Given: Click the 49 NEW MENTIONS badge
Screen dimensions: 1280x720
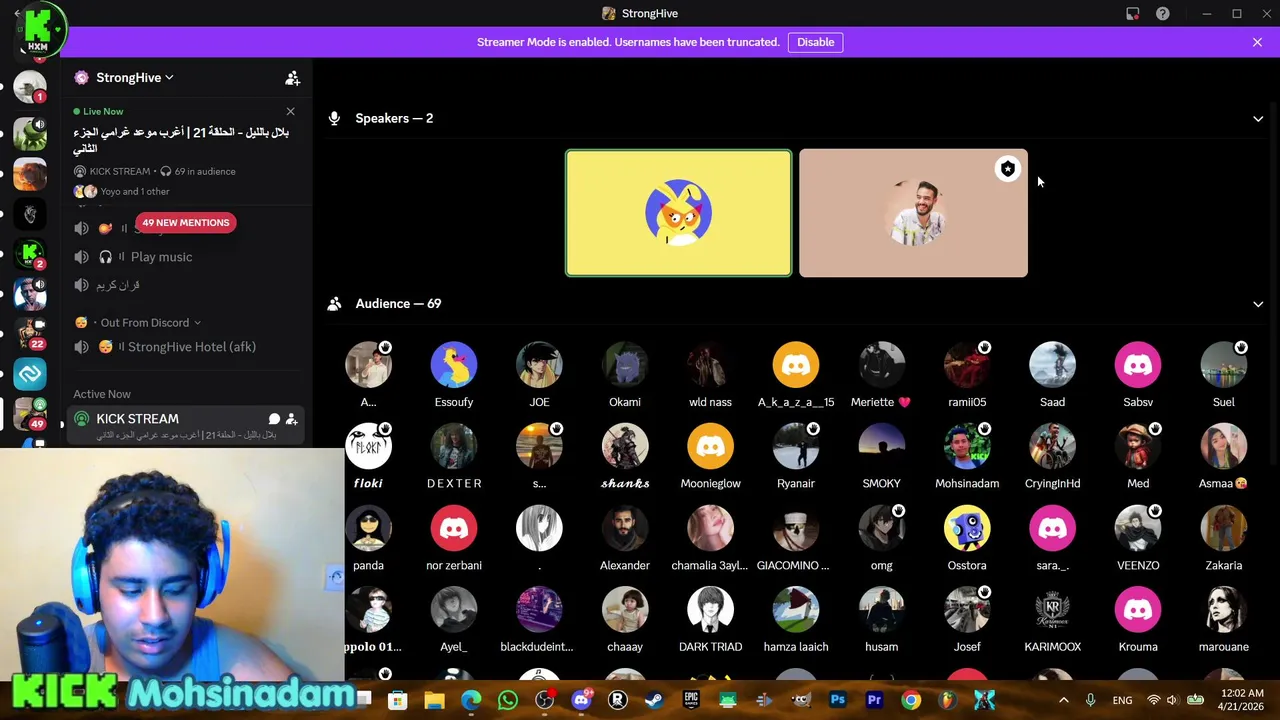Looking at the screenshot, I should pyautogui.click(x=185, y=222).
